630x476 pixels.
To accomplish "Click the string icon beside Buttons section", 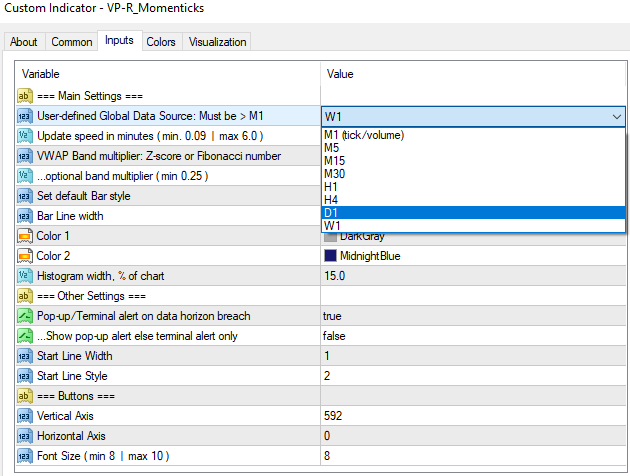I will click(26, 396).
